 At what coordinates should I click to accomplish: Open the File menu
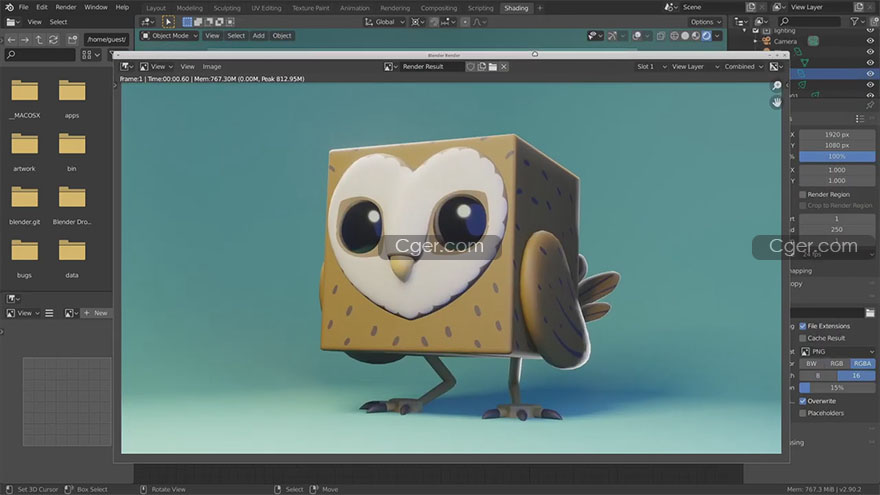(x=24, y=7)
